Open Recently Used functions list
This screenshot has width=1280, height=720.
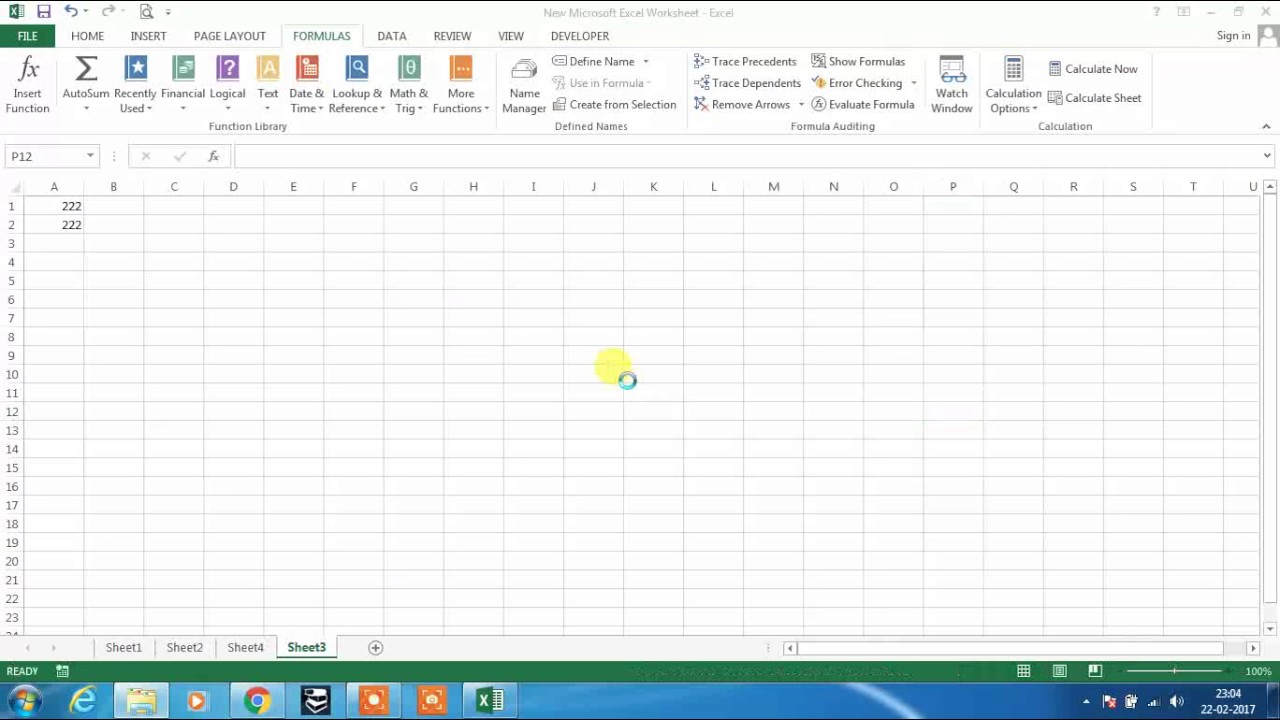pyautogui.click(x=135, y=85)
